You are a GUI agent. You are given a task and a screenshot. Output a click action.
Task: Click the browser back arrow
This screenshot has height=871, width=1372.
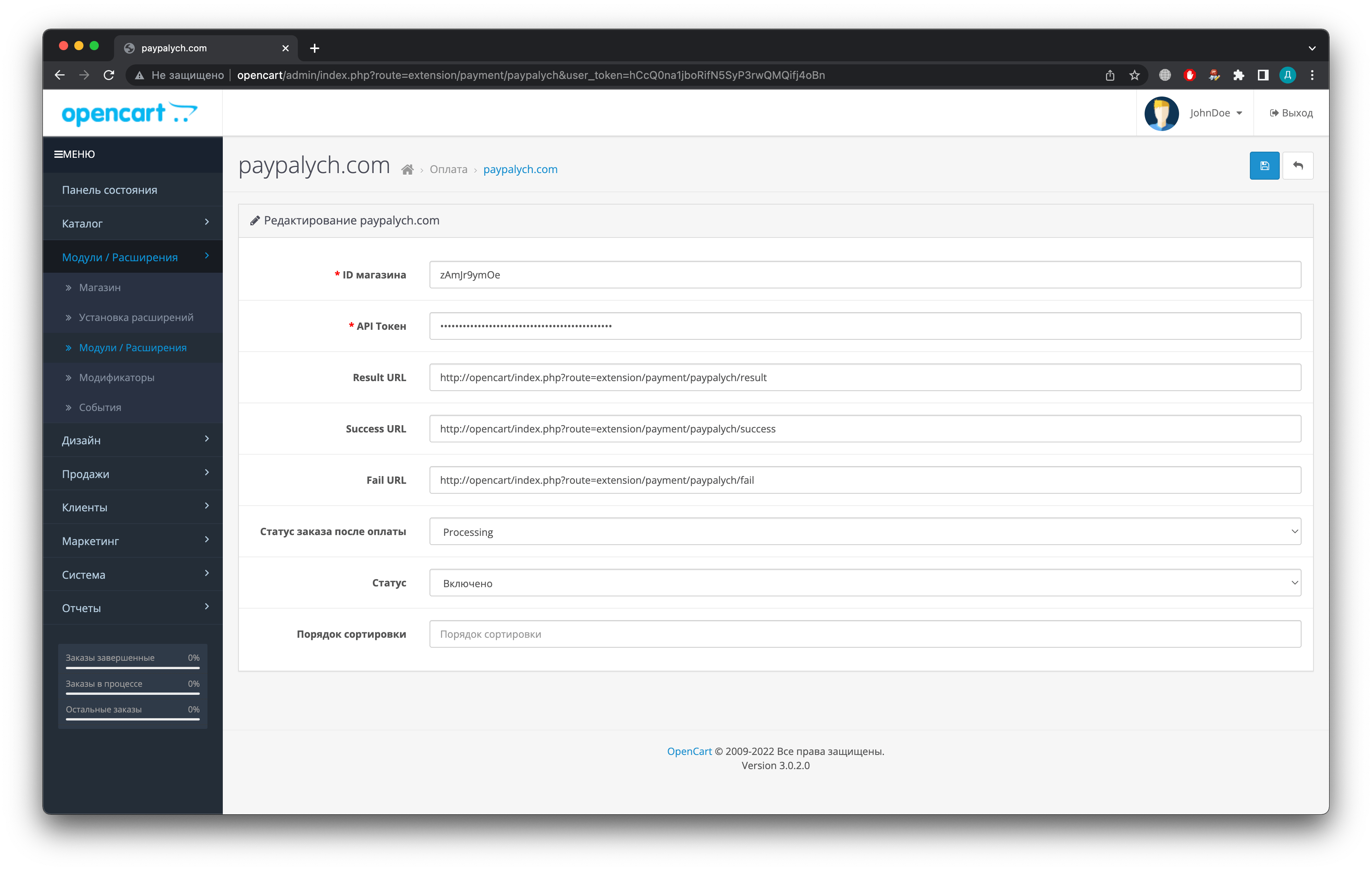coord(60,75)
